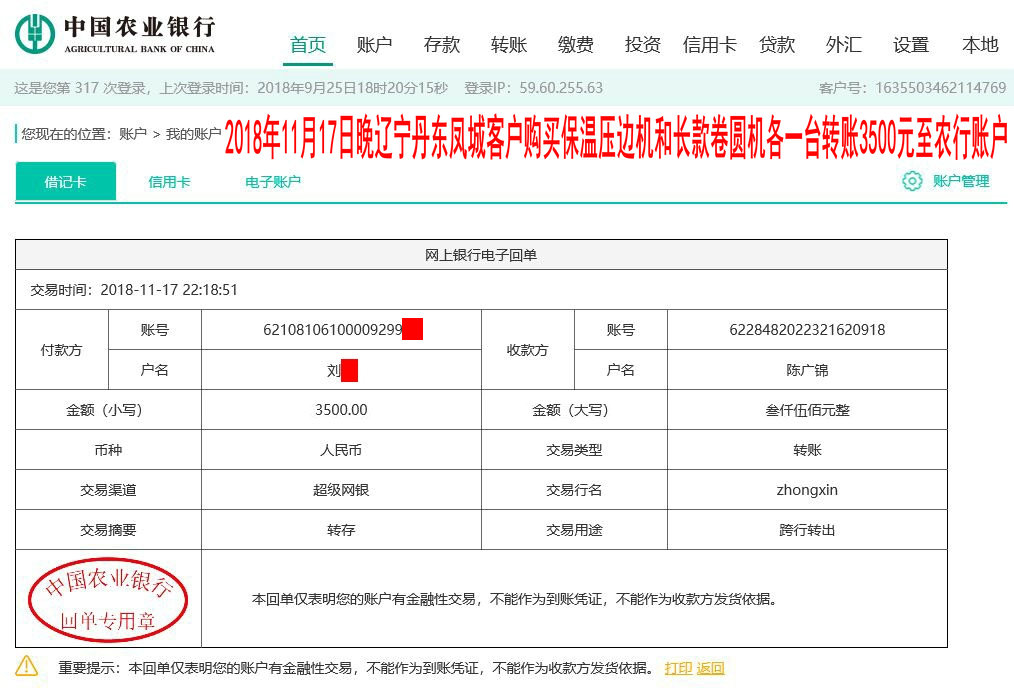Open the 缴费 menu entry
Screen dimensions: 1014x688
pos(575,44)
